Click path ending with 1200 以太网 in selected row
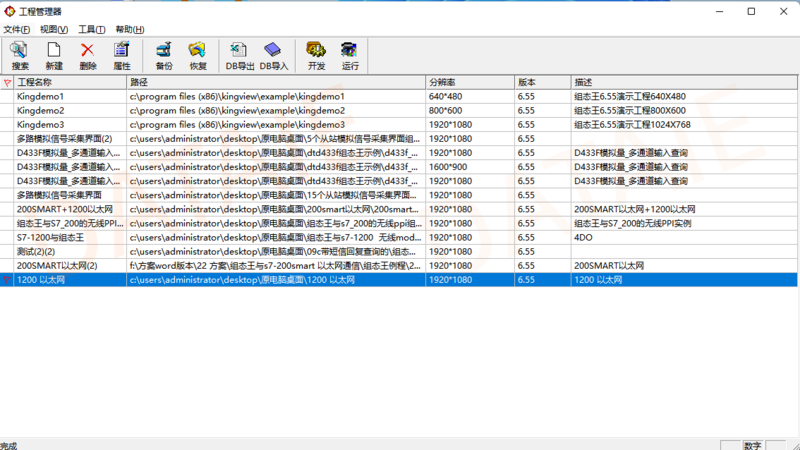Screen dimensions: 800x450 click(x=242, y=280)
